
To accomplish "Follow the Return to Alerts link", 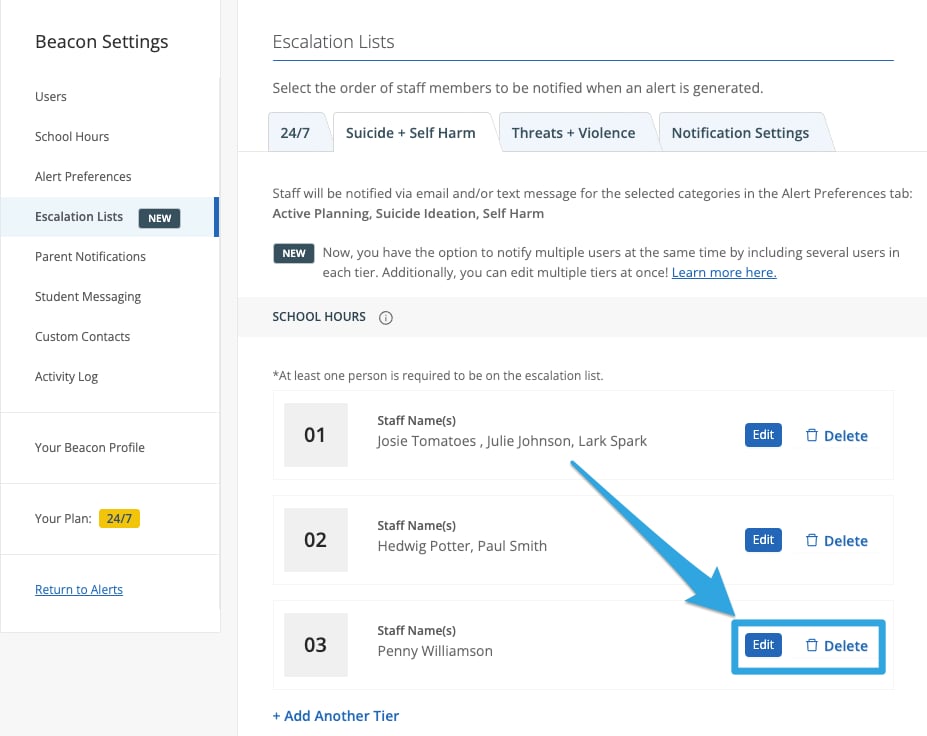I will (x=79, y=589).
